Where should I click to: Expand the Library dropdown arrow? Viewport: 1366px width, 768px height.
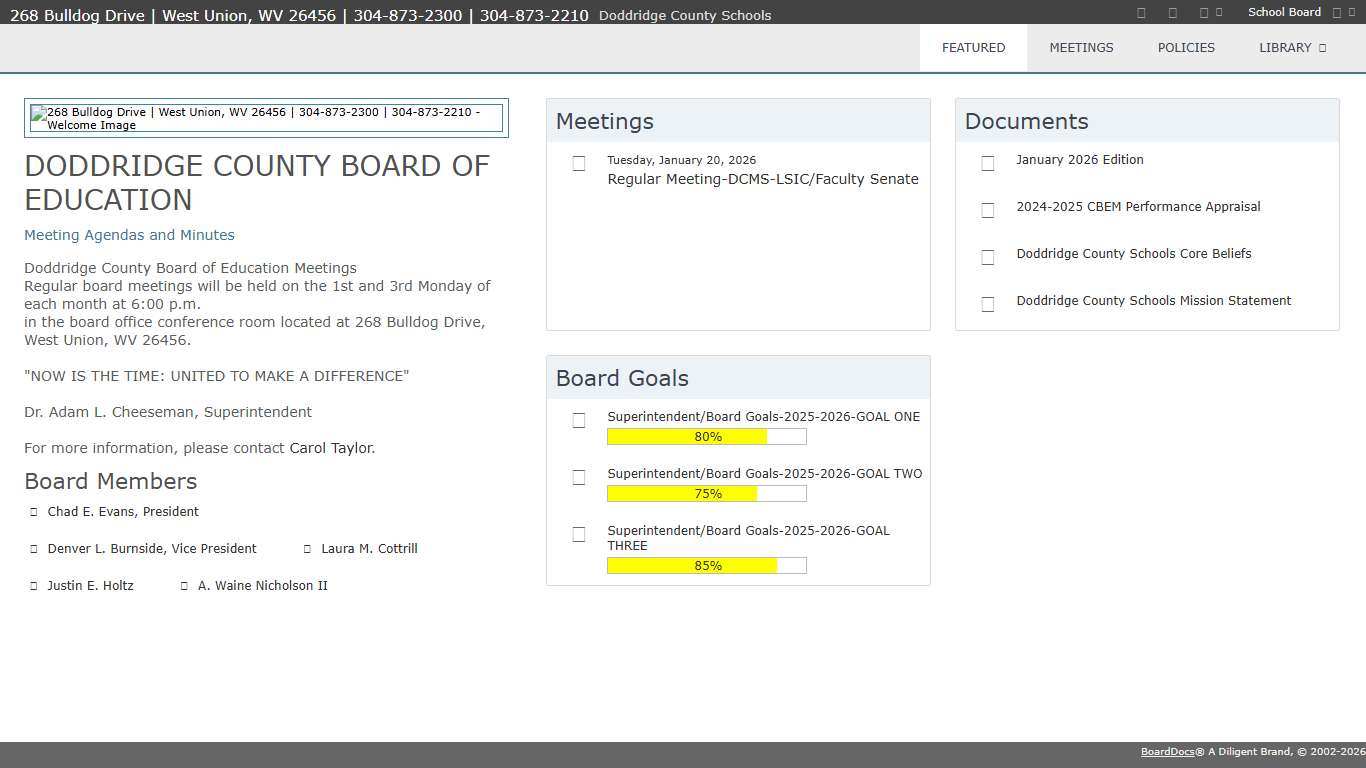click(1322, 48)
